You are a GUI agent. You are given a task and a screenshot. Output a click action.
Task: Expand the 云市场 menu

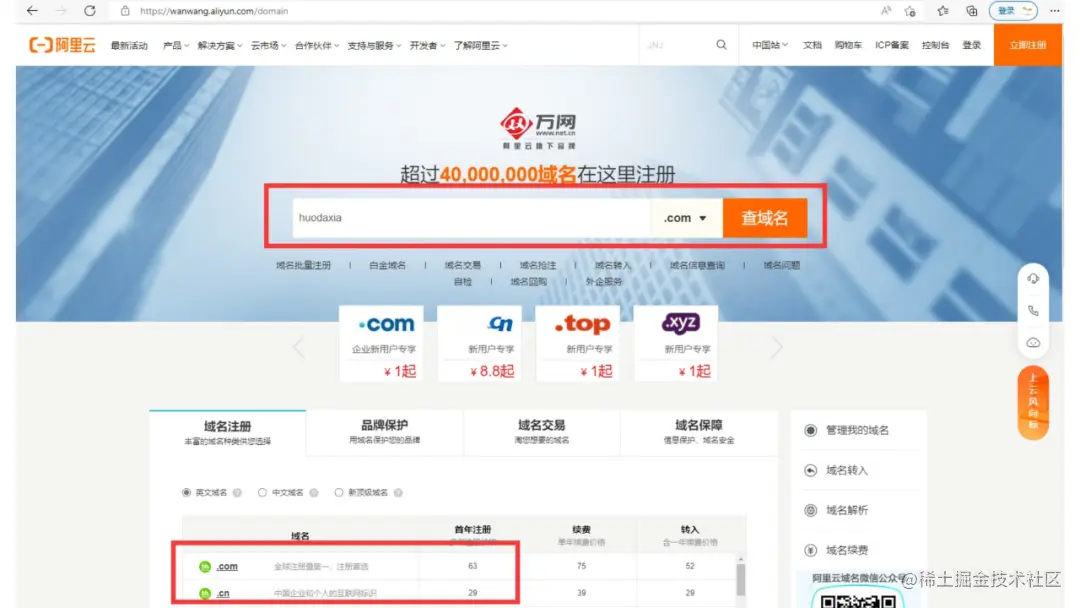point(268,45)
